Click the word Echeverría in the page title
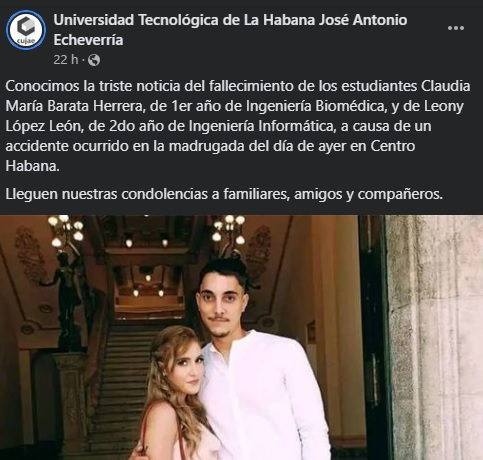This screenshot has height=460, width=483. pos(88,40)
